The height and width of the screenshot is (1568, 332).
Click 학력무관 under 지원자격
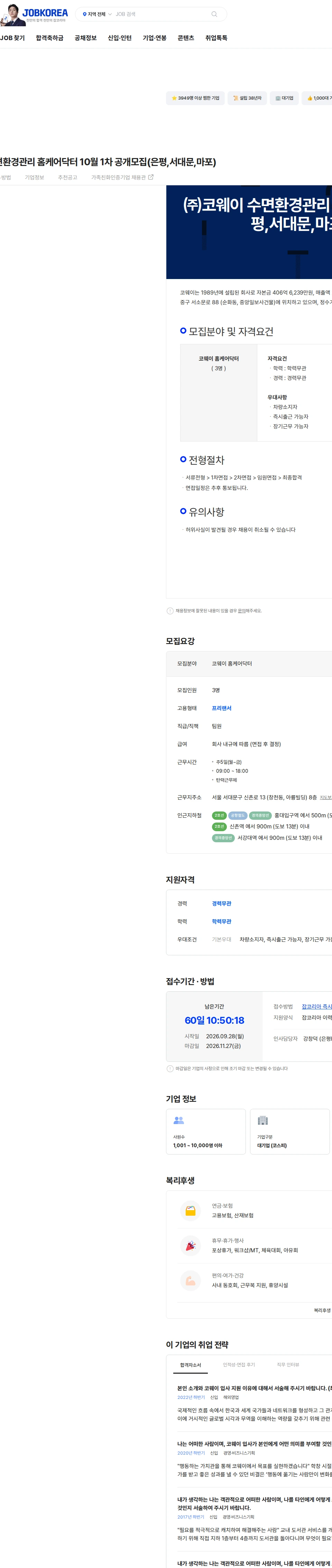click(x=222, y=921)
